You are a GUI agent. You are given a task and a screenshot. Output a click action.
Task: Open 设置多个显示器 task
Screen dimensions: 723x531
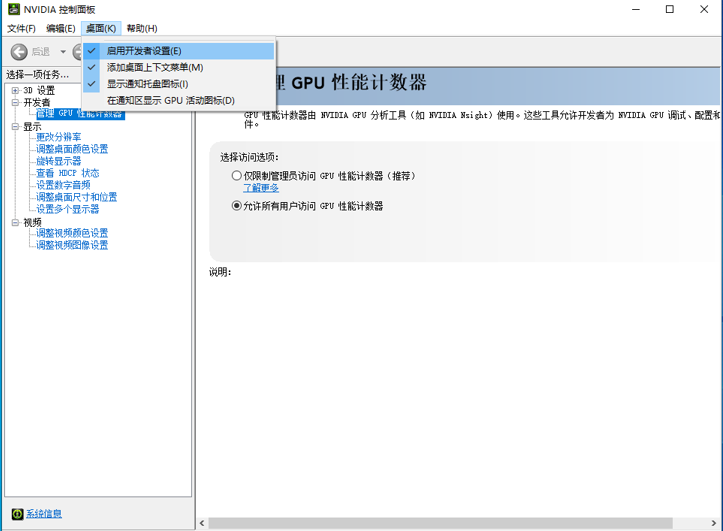point(68,209)
